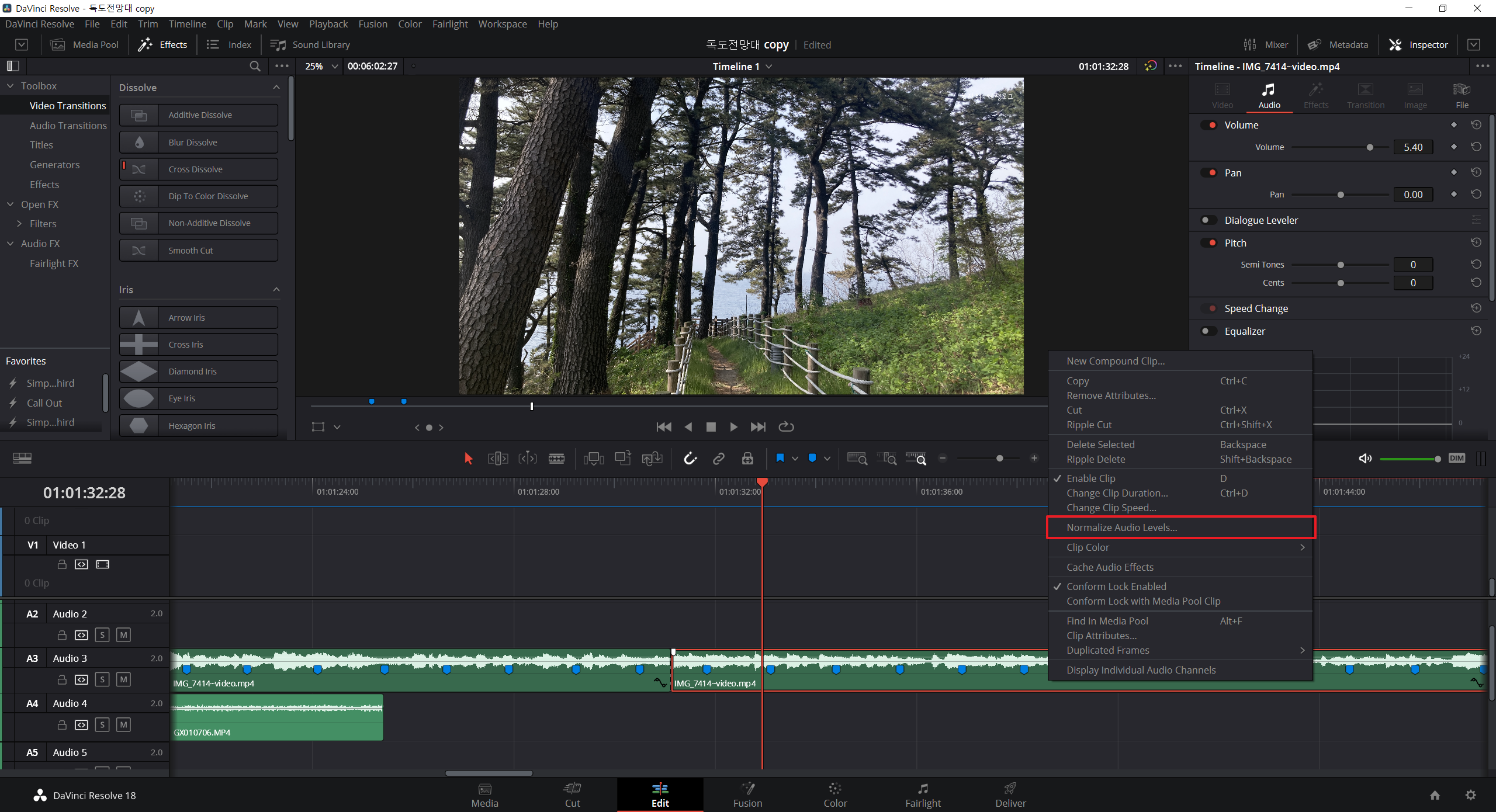Mute the Audio 3 track
This screenshot has height=812, width=1496.
[123, 679]
